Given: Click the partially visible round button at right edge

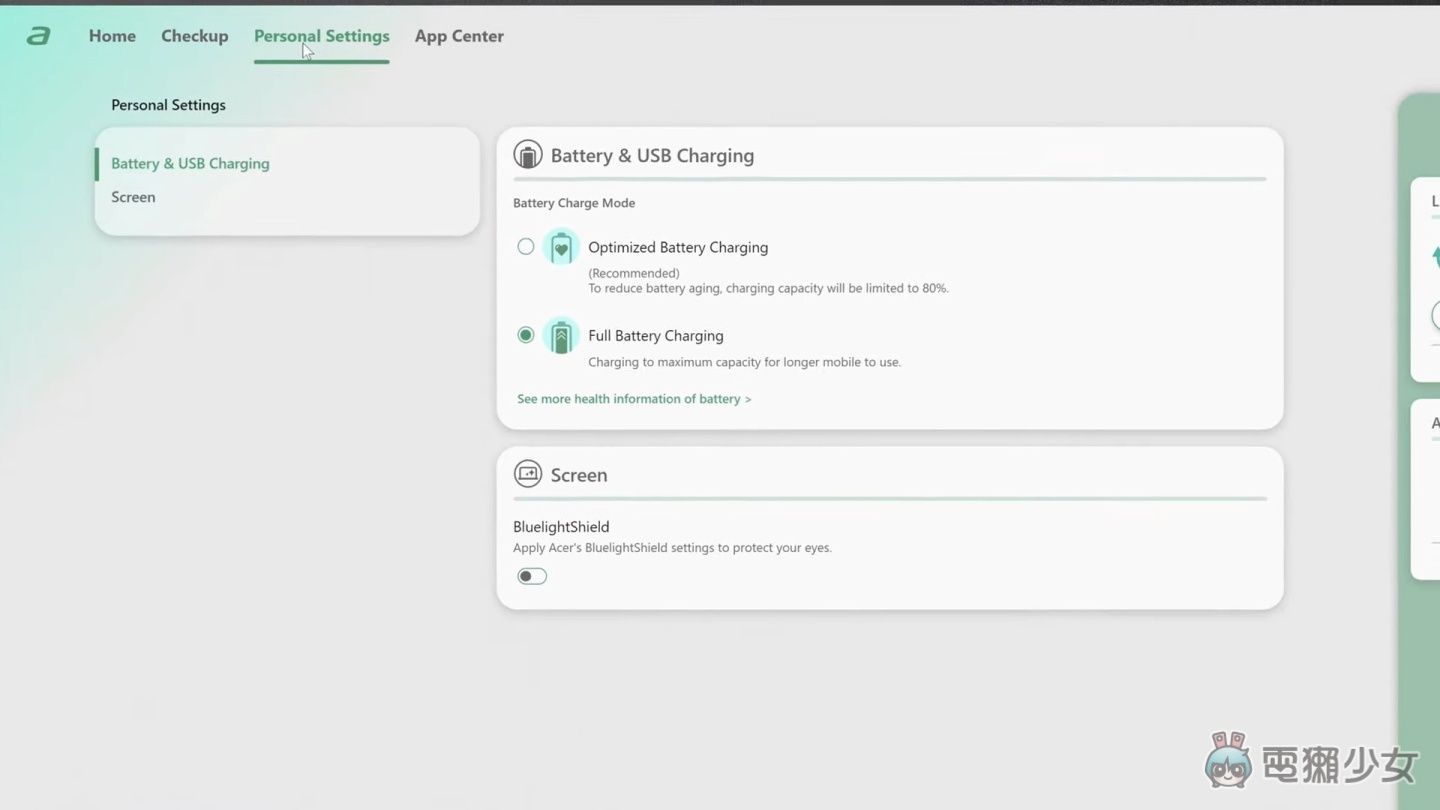Looking at the screenshot, I should pos(1435,316).
